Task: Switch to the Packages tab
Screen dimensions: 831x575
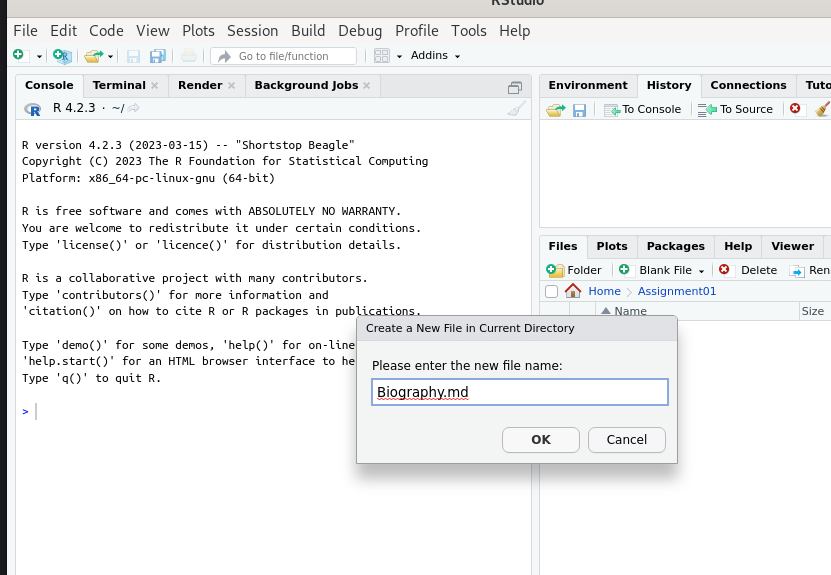Action: pos(676,246)
